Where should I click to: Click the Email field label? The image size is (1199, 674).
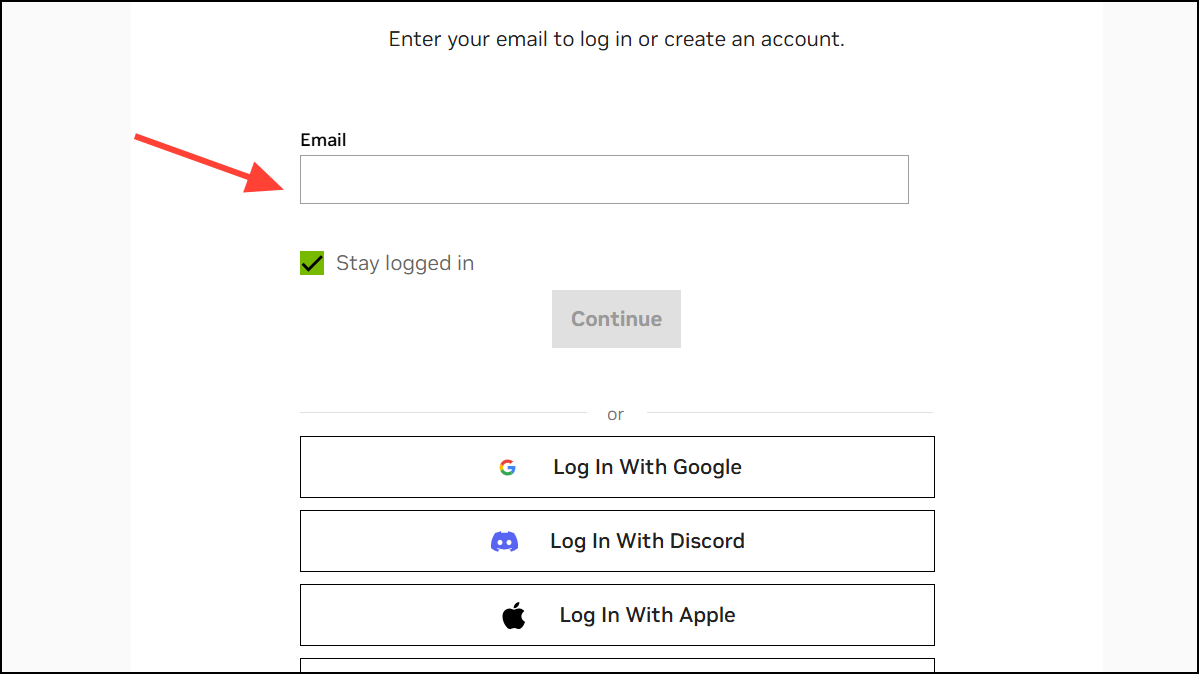(323, 140)
